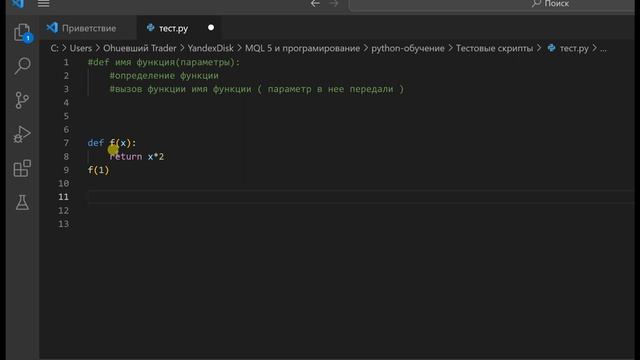640x360 pixels.
Task: Open the python-обучение breadcrumb segment
Action: coord(408,48)
